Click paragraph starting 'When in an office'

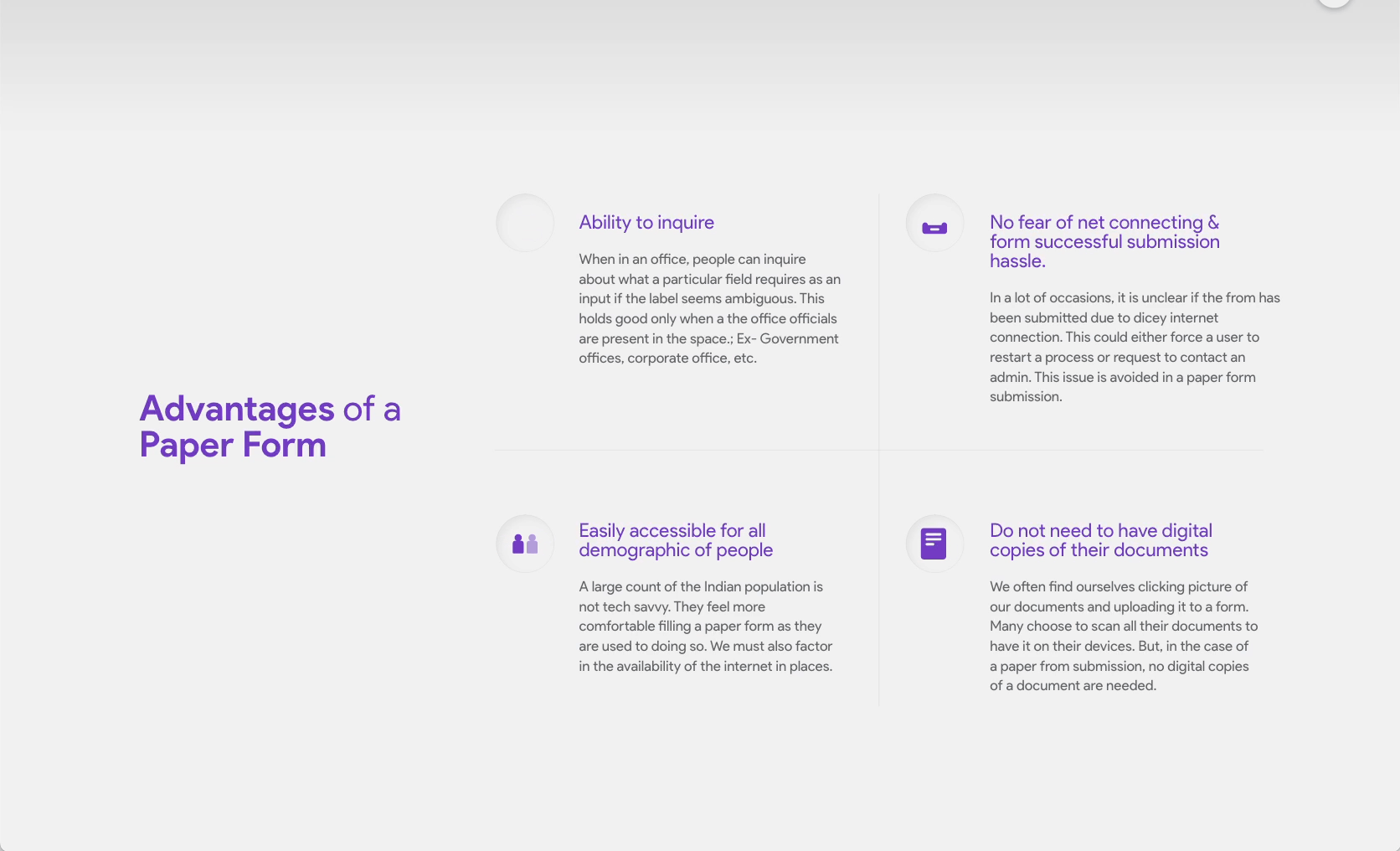710,308
